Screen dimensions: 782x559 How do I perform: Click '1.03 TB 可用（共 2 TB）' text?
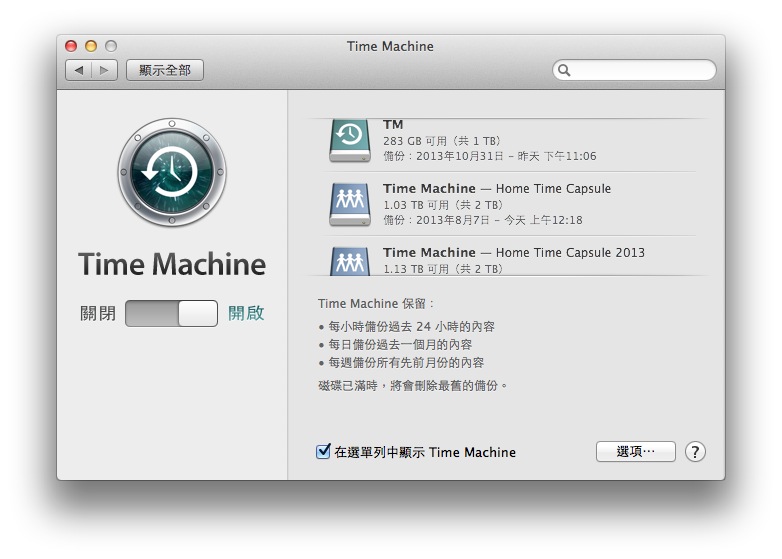pos(443,205)
